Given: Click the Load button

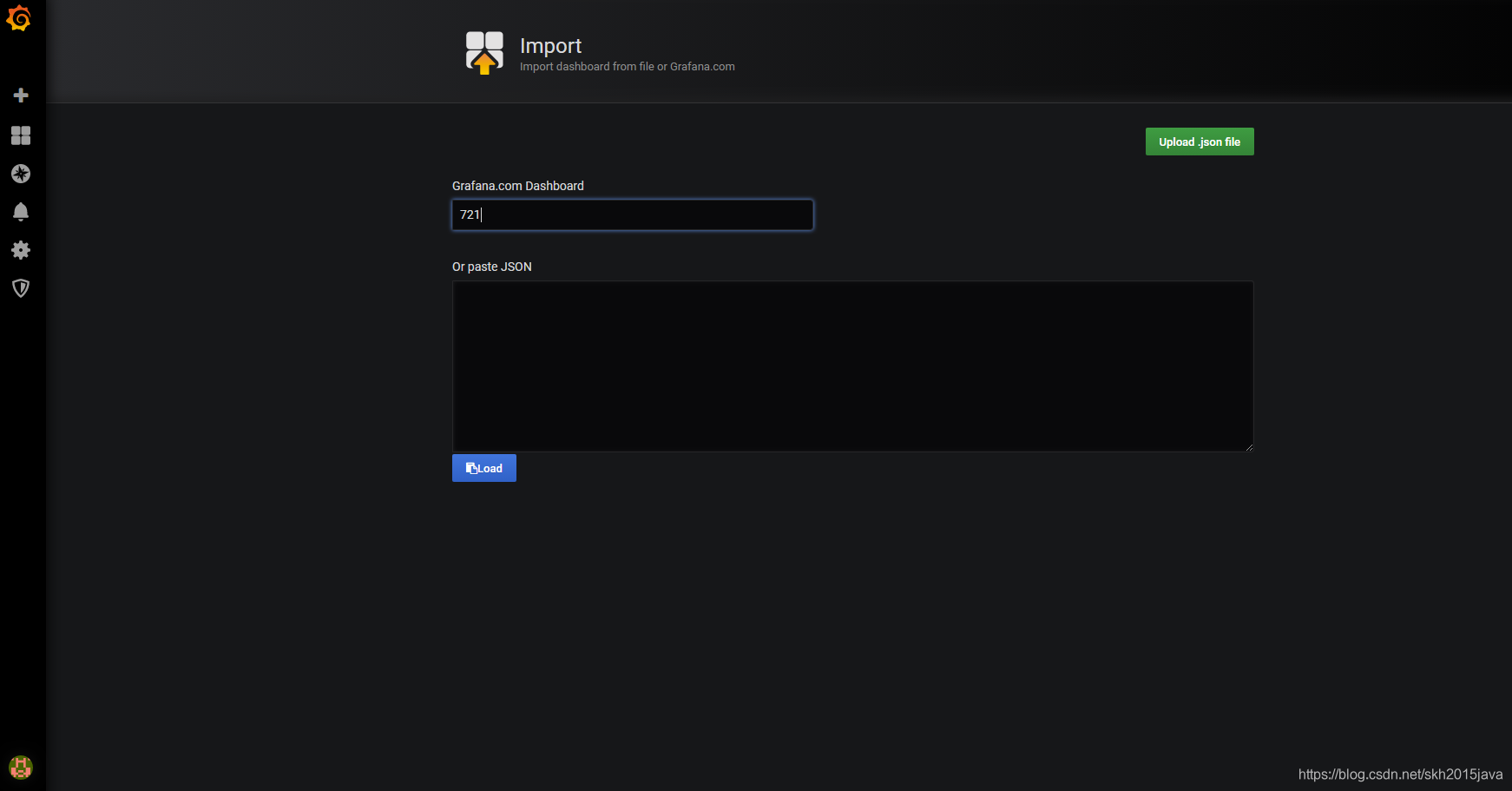Looking at the screenshot, I should [484, 468].
